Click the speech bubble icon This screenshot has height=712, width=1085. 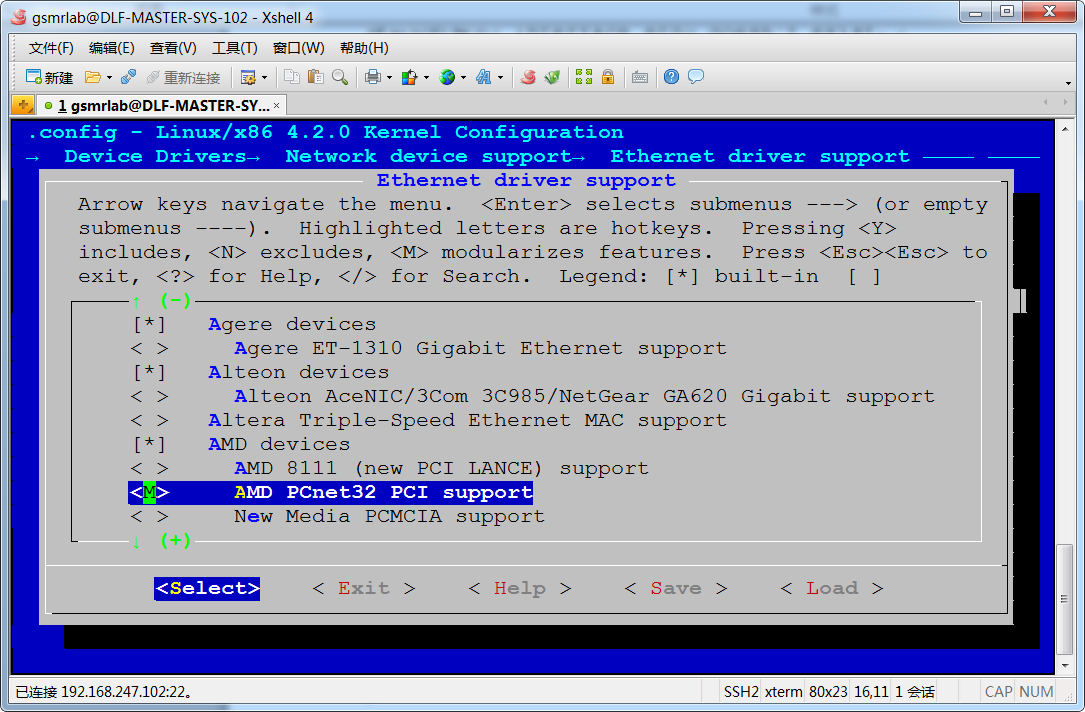coord(696,77)
